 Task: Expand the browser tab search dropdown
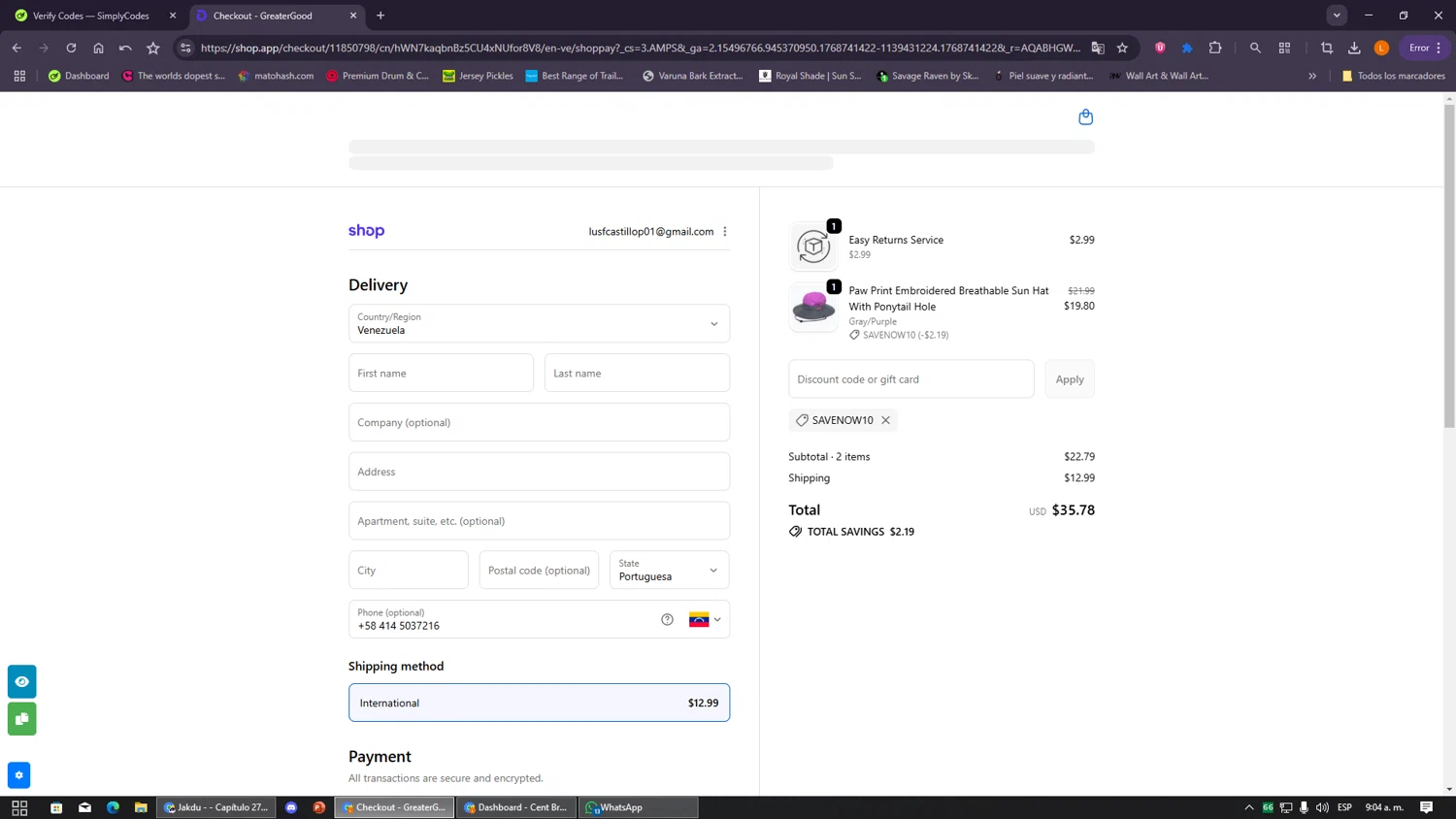1337,16
